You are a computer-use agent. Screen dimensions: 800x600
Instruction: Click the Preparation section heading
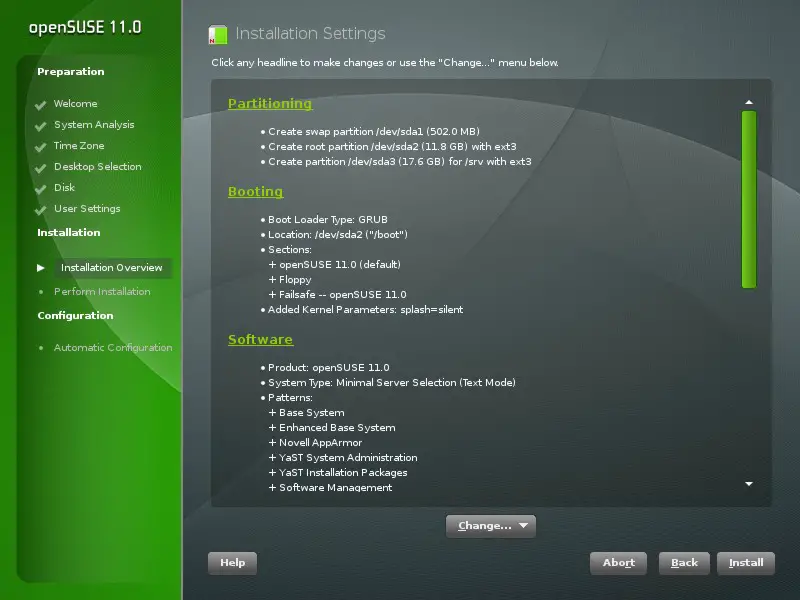pos(71,71)
